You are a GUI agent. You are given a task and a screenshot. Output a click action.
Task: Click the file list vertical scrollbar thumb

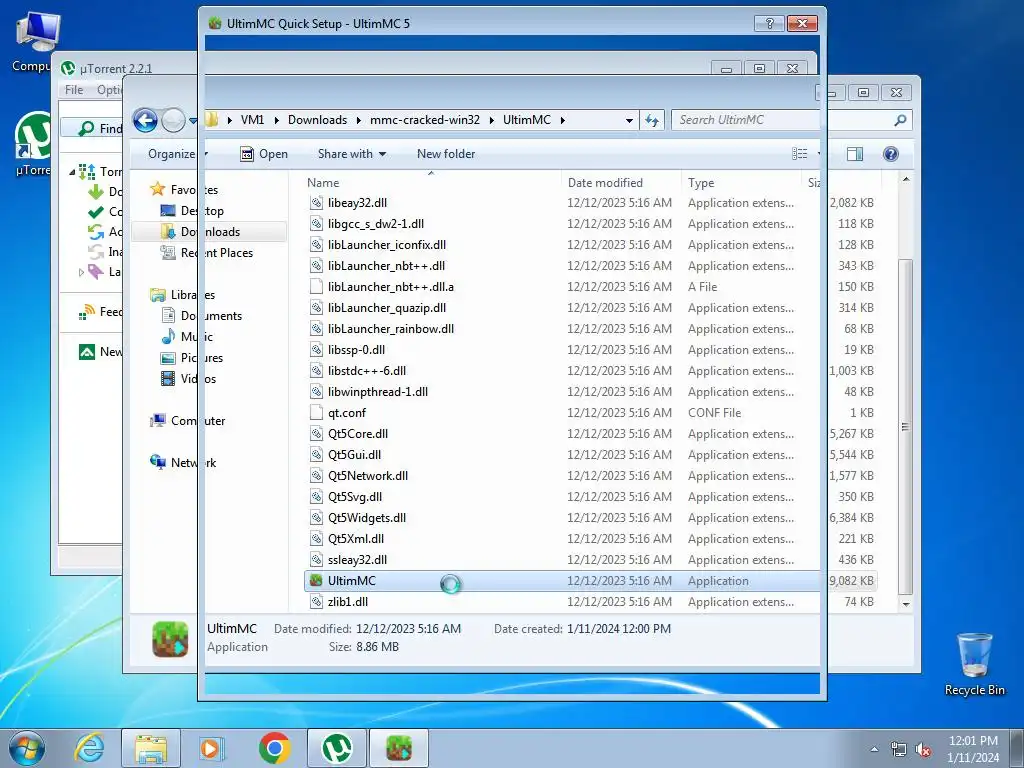905,426
